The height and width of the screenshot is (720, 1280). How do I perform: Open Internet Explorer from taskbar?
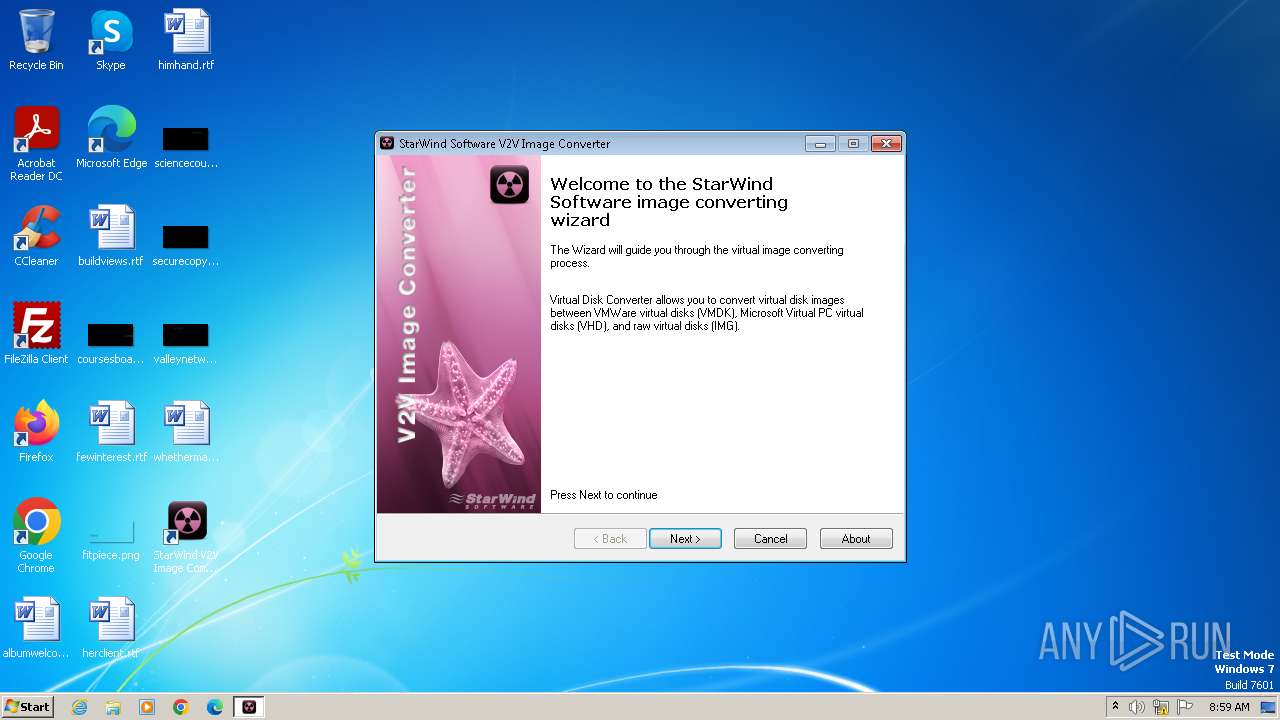[x=80, y=707]
